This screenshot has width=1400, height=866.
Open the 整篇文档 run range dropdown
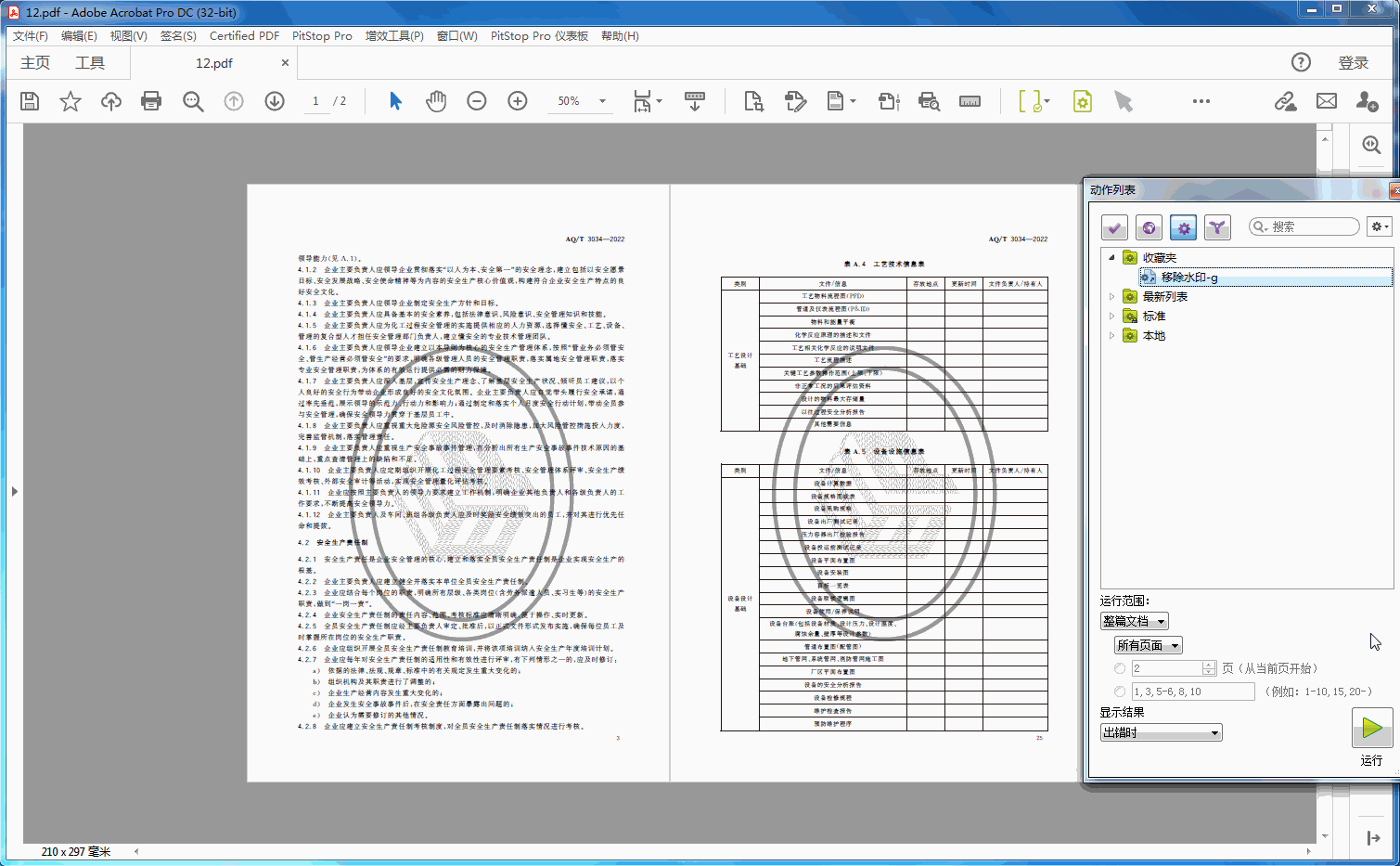click(1135, 621)
